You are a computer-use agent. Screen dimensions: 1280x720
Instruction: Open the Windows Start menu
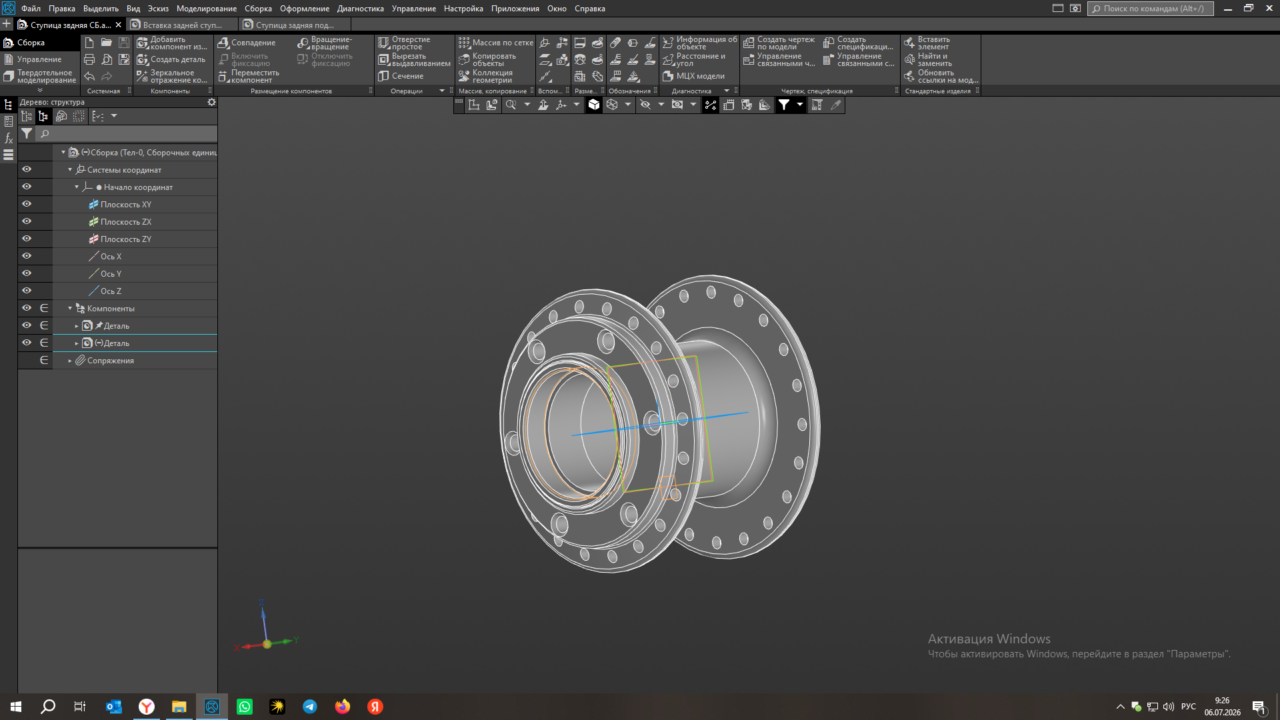(x=16, y=706)
